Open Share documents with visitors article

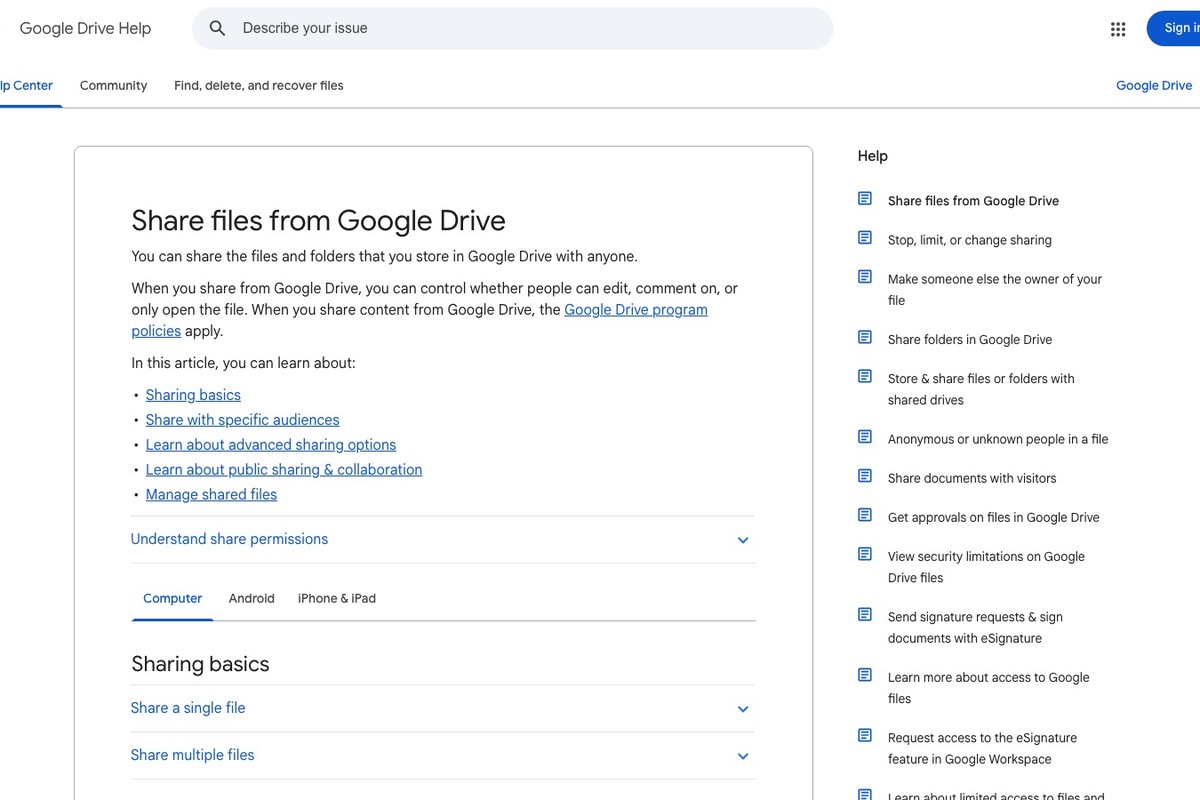pos(972,478)
